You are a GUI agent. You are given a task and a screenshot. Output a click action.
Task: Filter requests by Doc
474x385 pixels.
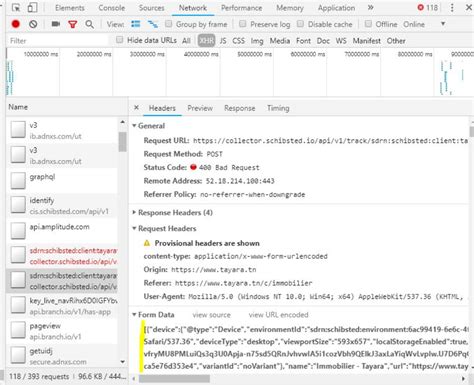(x=323, y=41)
